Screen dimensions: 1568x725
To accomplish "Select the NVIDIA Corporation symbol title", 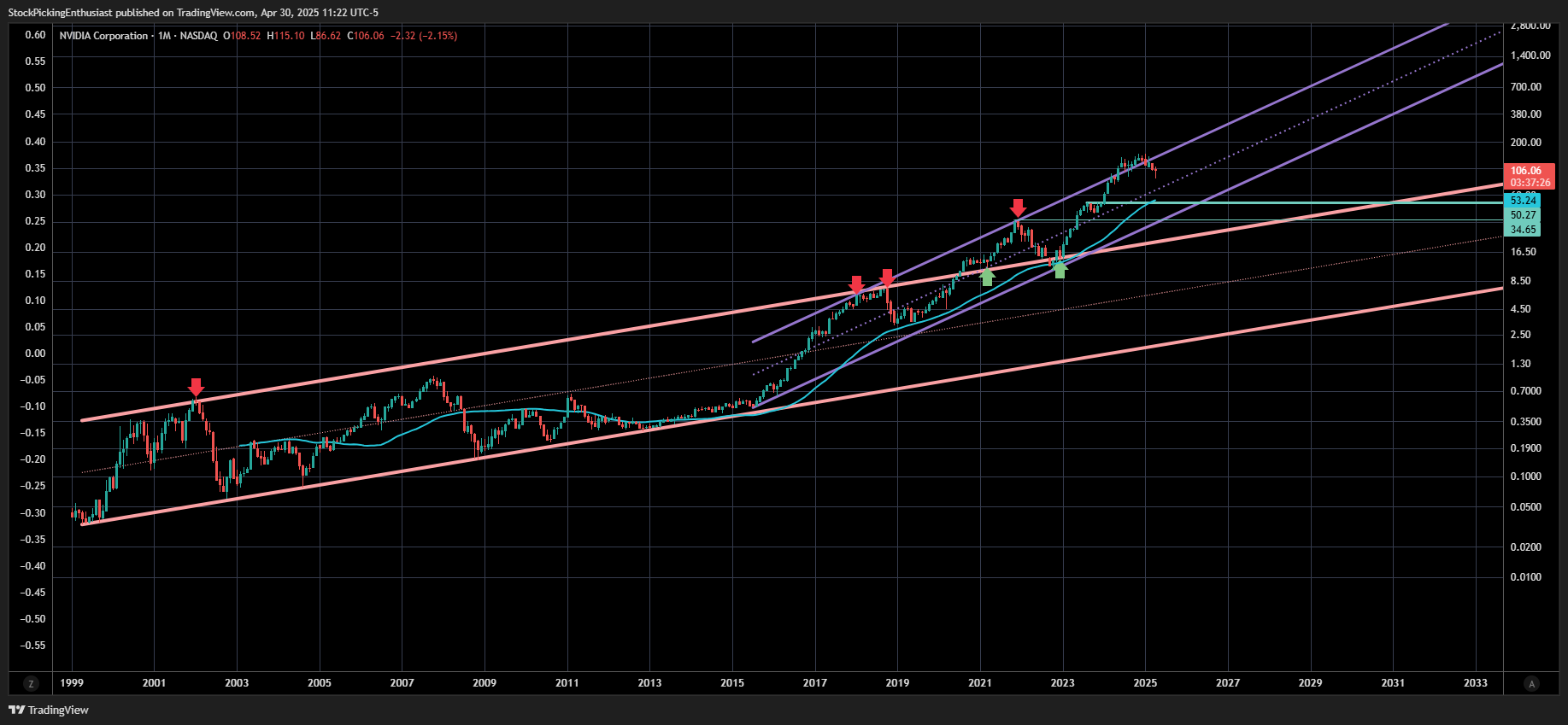I will [103, 36].
